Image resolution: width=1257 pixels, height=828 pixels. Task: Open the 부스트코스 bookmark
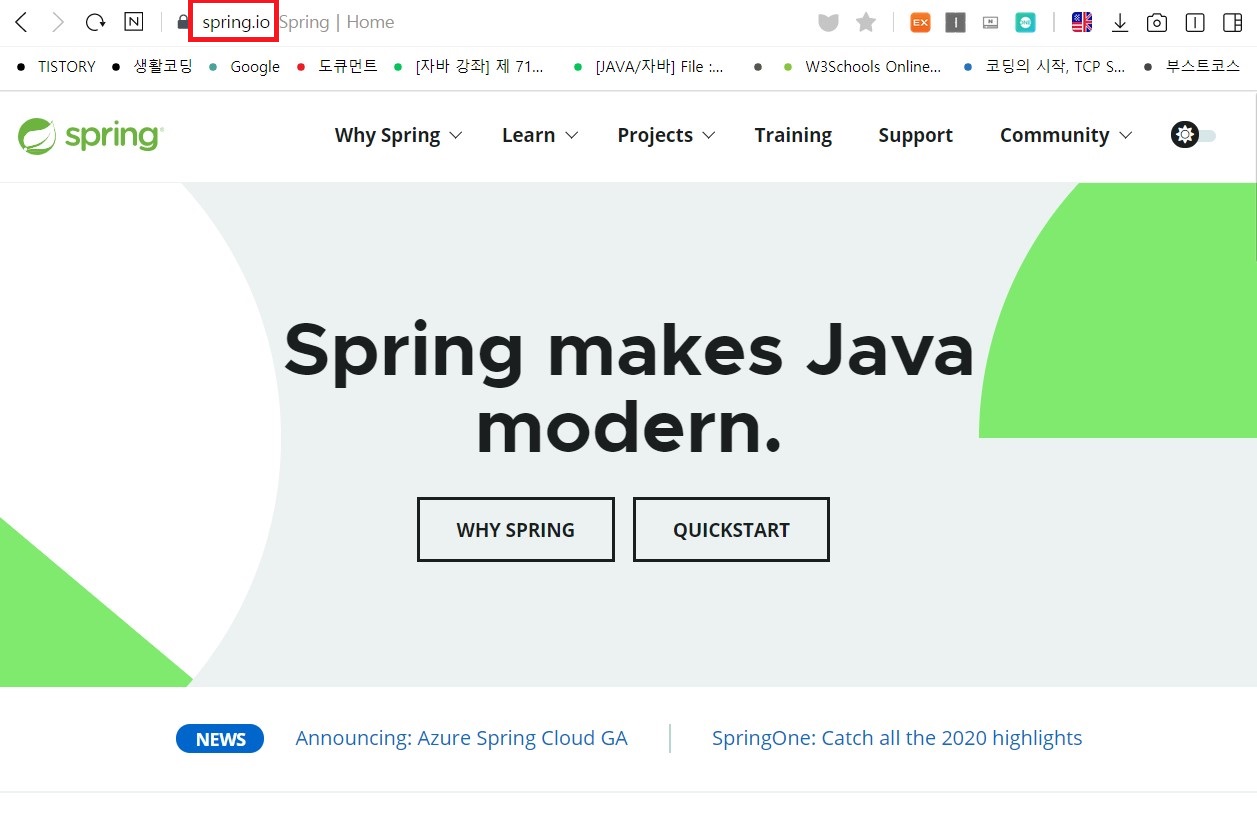1191,67
